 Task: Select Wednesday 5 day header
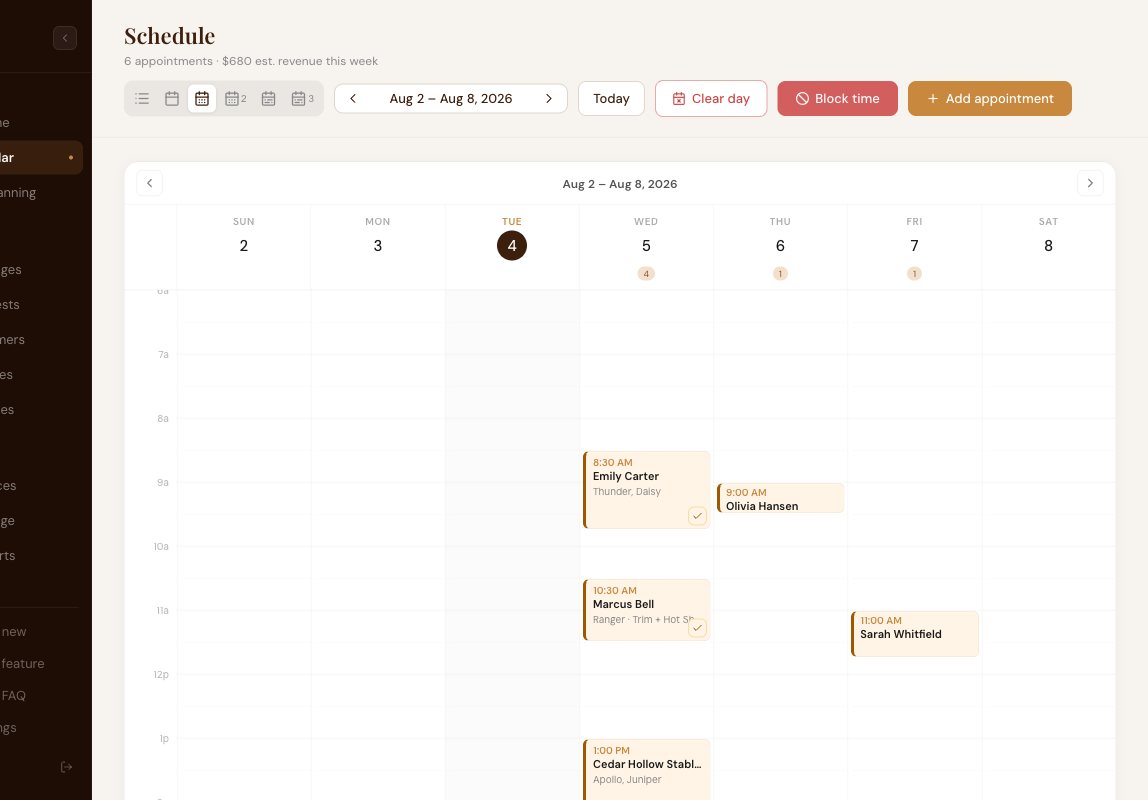(x=646, y=246)
